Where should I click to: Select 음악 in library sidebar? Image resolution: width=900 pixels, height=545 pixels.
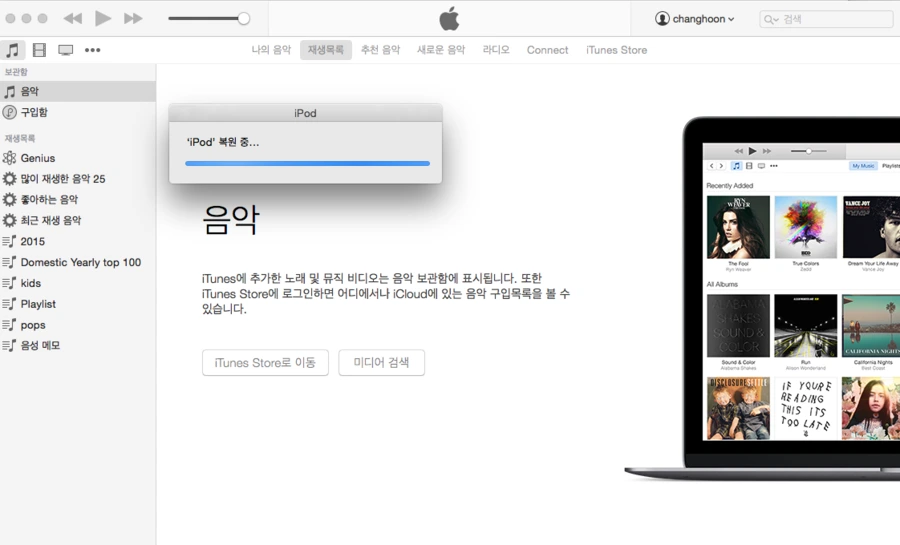77,91
